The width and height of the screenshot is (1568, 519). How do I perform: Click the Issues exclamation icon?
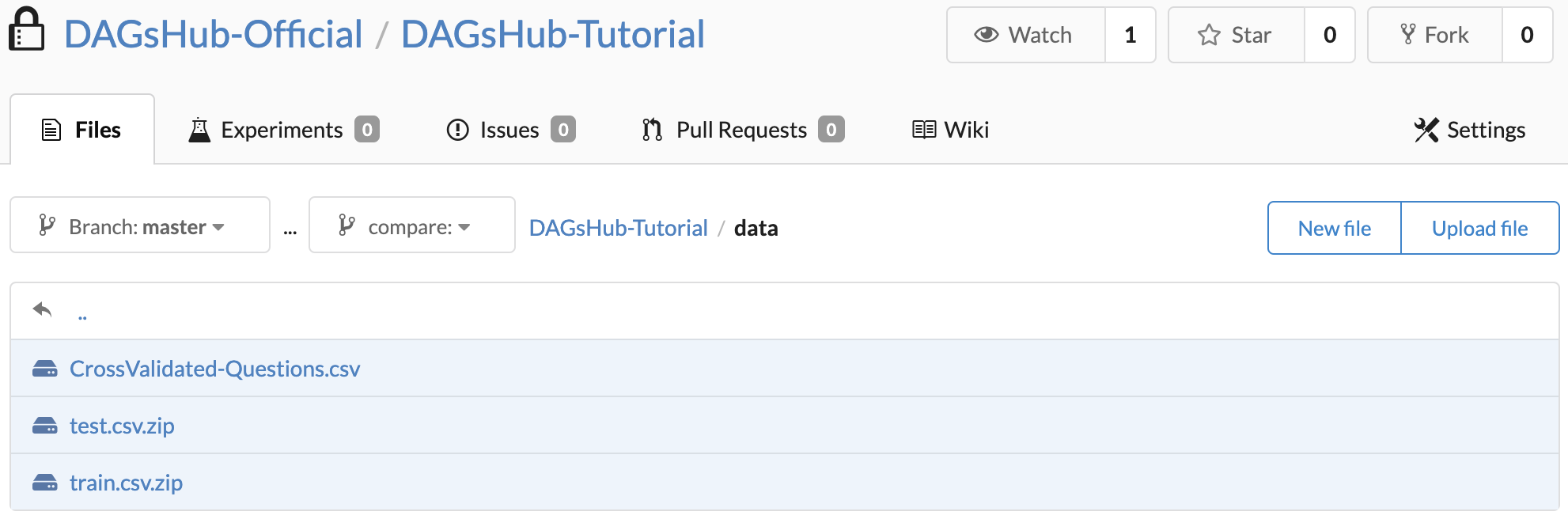point(457,129)
